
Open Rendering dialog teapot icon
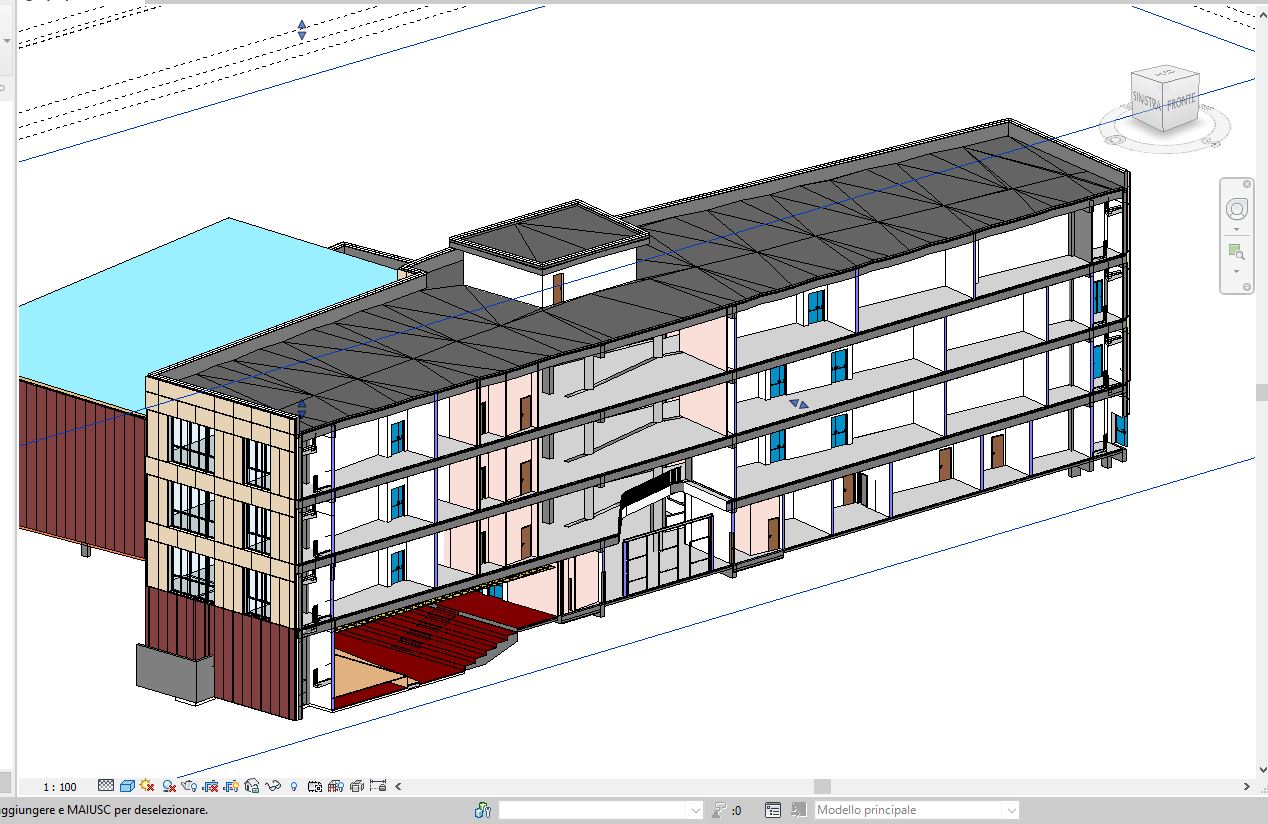[x=189, y=786]
